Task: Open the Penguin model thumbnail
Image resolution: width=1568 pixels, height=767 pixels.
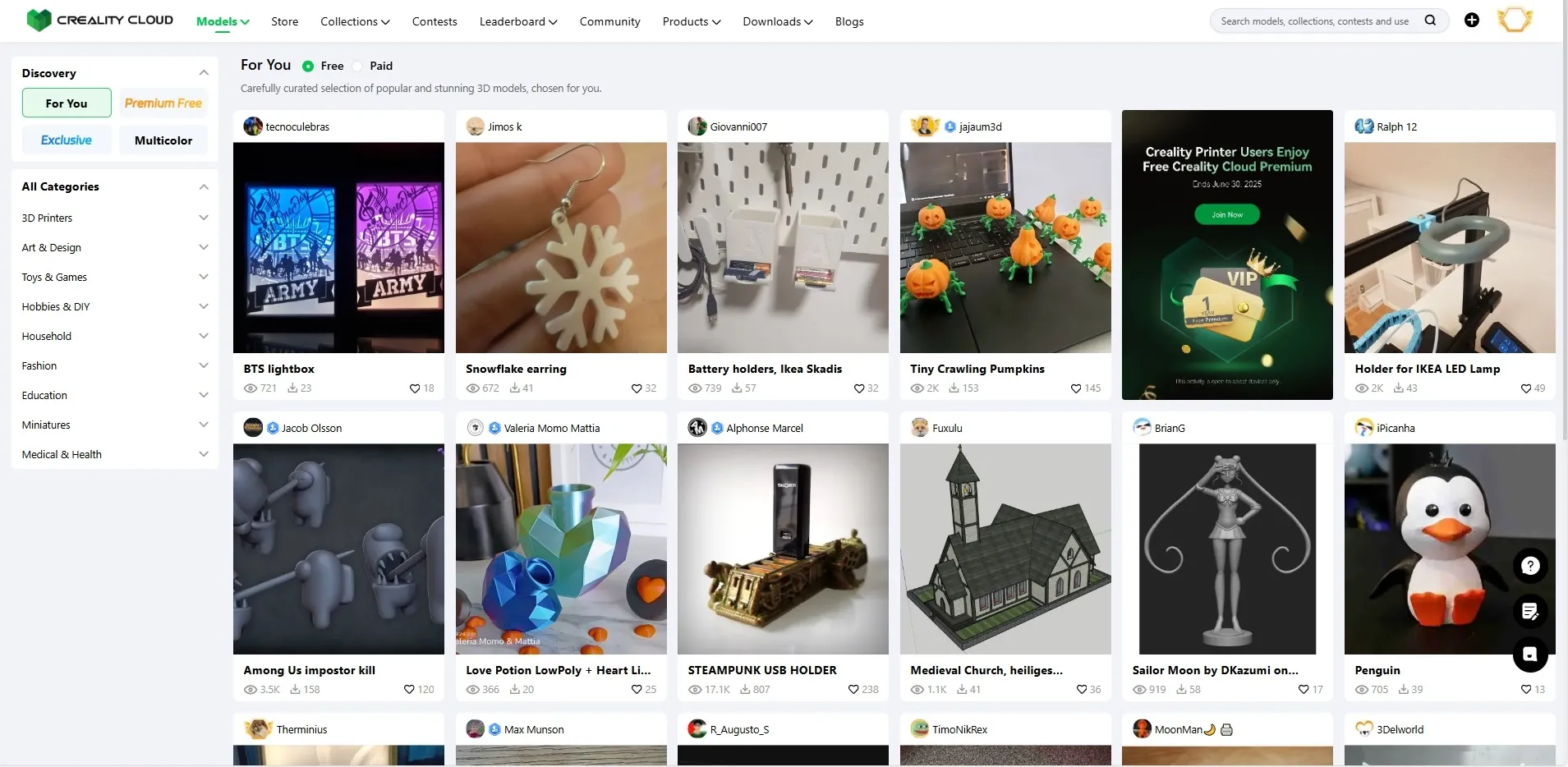Action: 1449,549
